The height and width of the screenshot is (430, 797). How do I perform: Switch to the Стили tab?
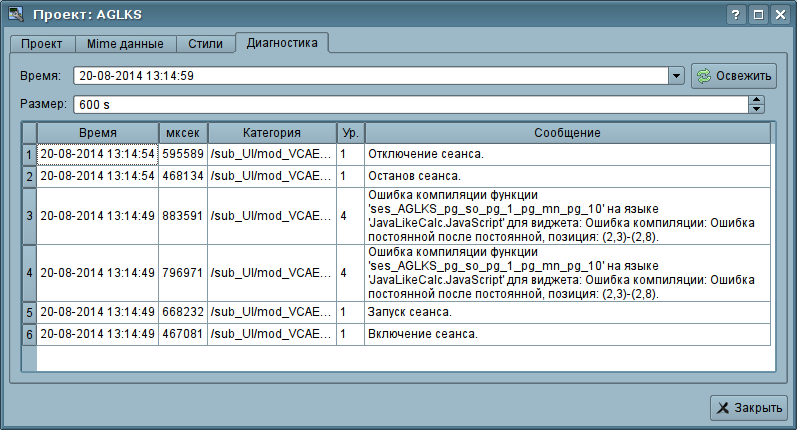coord(205,44)
